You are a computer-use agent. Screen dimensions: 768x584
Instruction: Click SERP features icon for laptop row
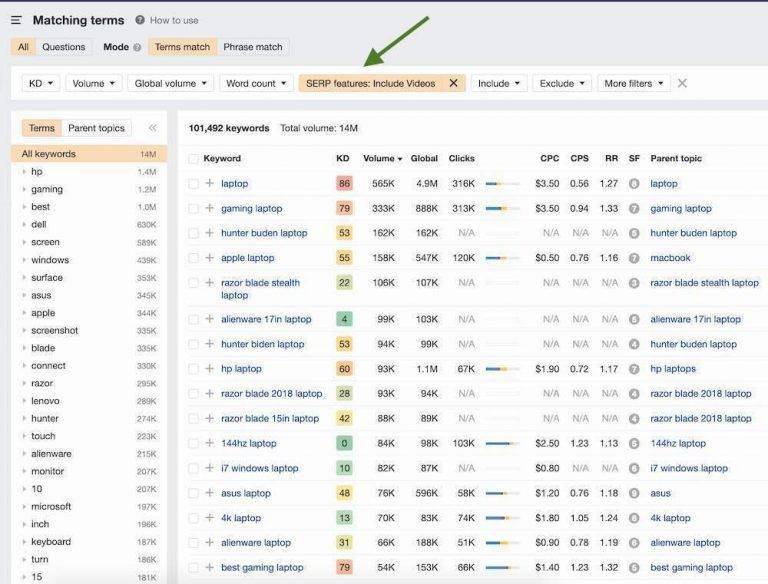[634, 184]
